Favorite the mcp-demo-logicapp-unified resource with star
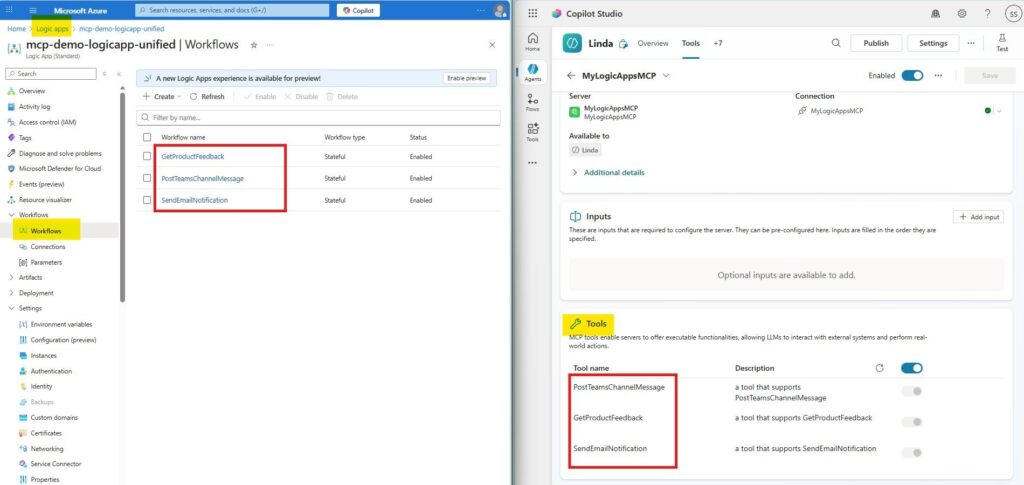 253,45
